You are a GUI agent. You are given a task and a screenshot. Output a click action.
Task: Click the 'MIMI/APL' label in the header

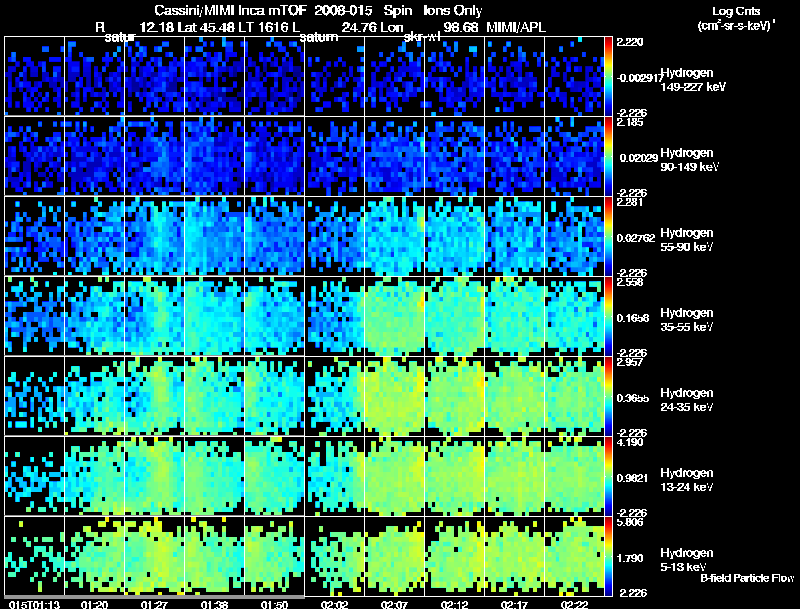coord(516,28)
